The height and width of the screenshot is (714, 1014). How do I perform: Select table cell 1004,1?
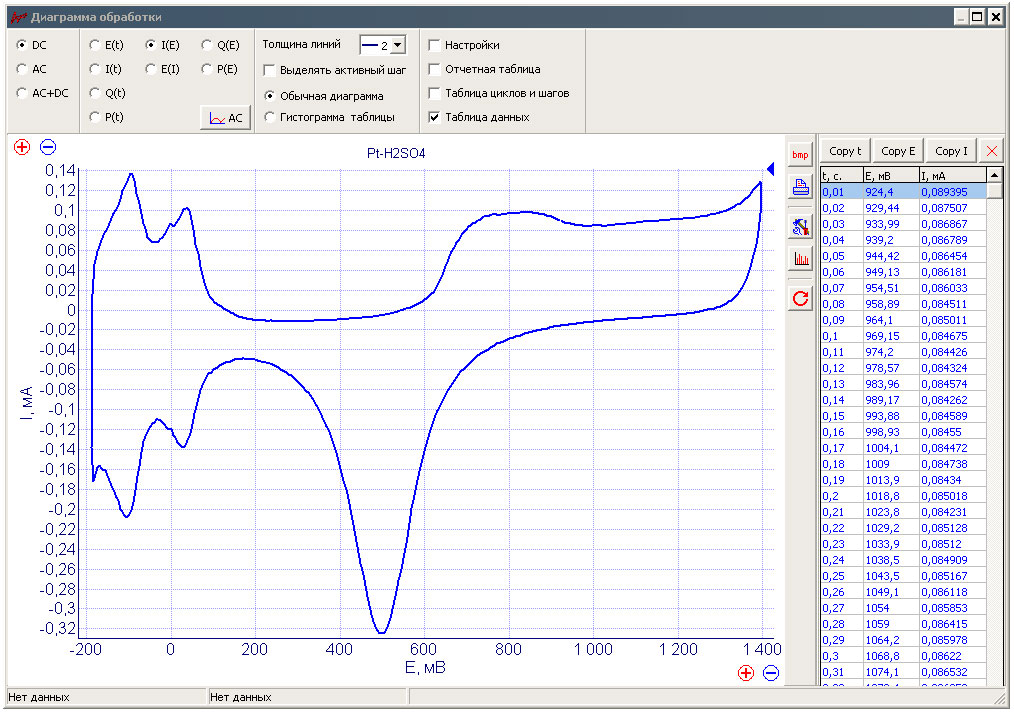coord(891,448)
